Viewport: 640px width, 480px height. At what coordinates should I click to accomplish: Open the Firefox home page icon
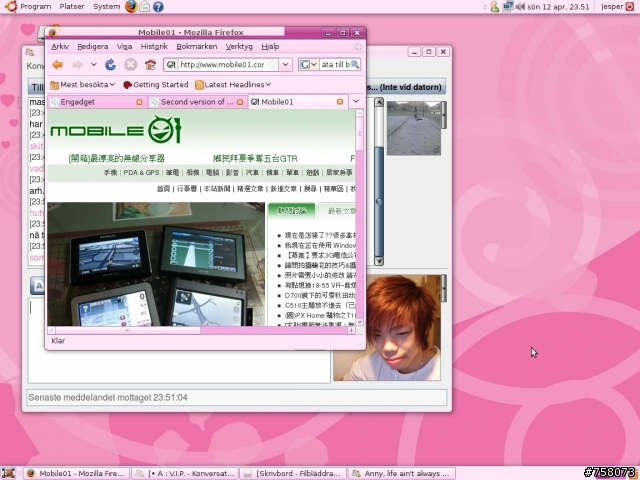click(150, 64)
